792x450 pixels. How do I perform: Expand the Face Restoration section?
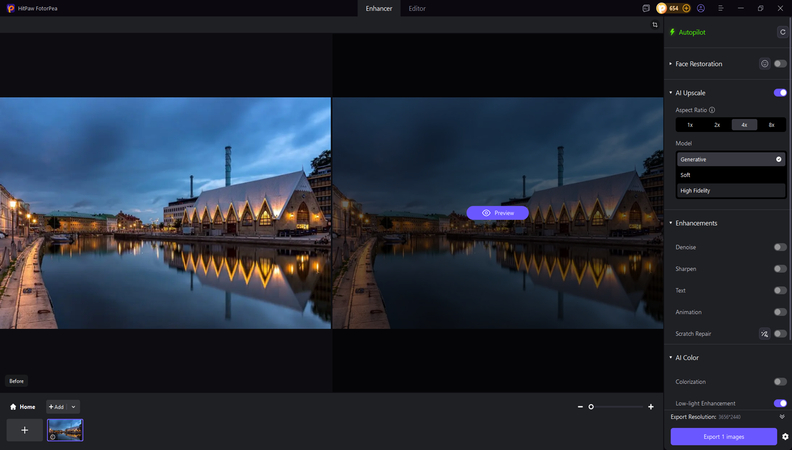670,64
